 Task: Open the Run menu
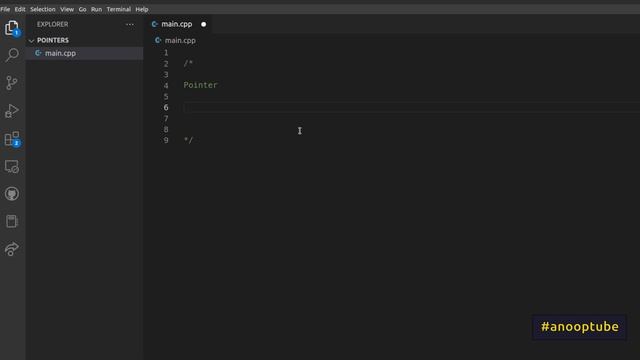[96, 9]
